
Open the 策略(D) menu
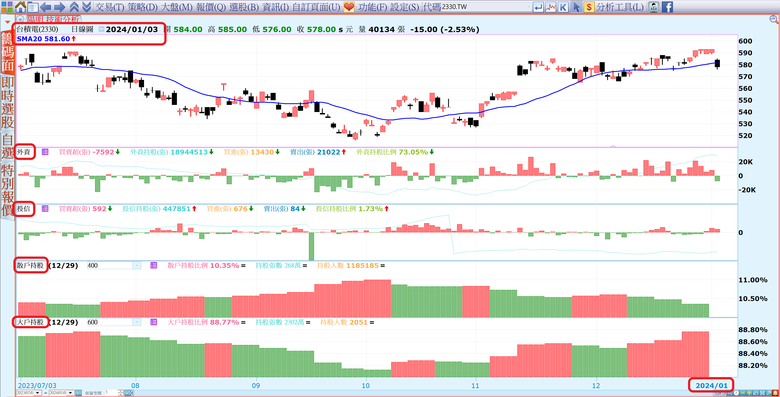point(142,7)
